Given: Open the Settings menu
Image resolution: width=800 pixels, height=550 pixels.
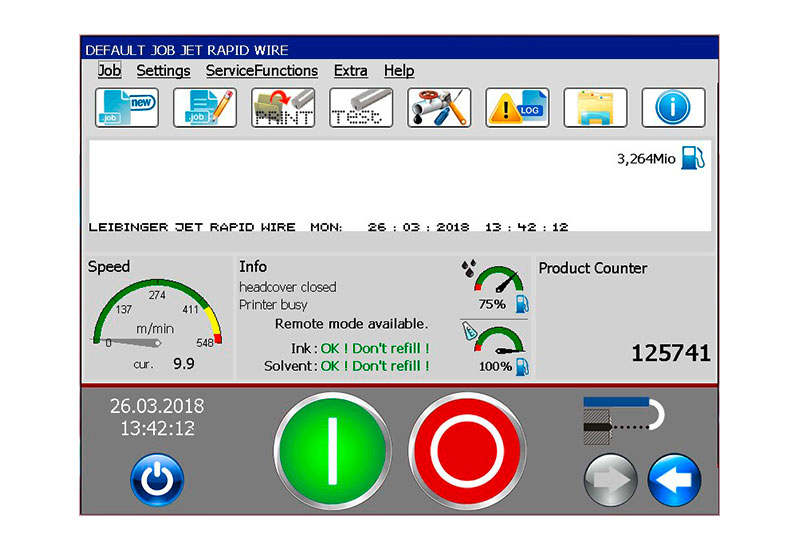Looking at the screenshot, I should [163, 70].
